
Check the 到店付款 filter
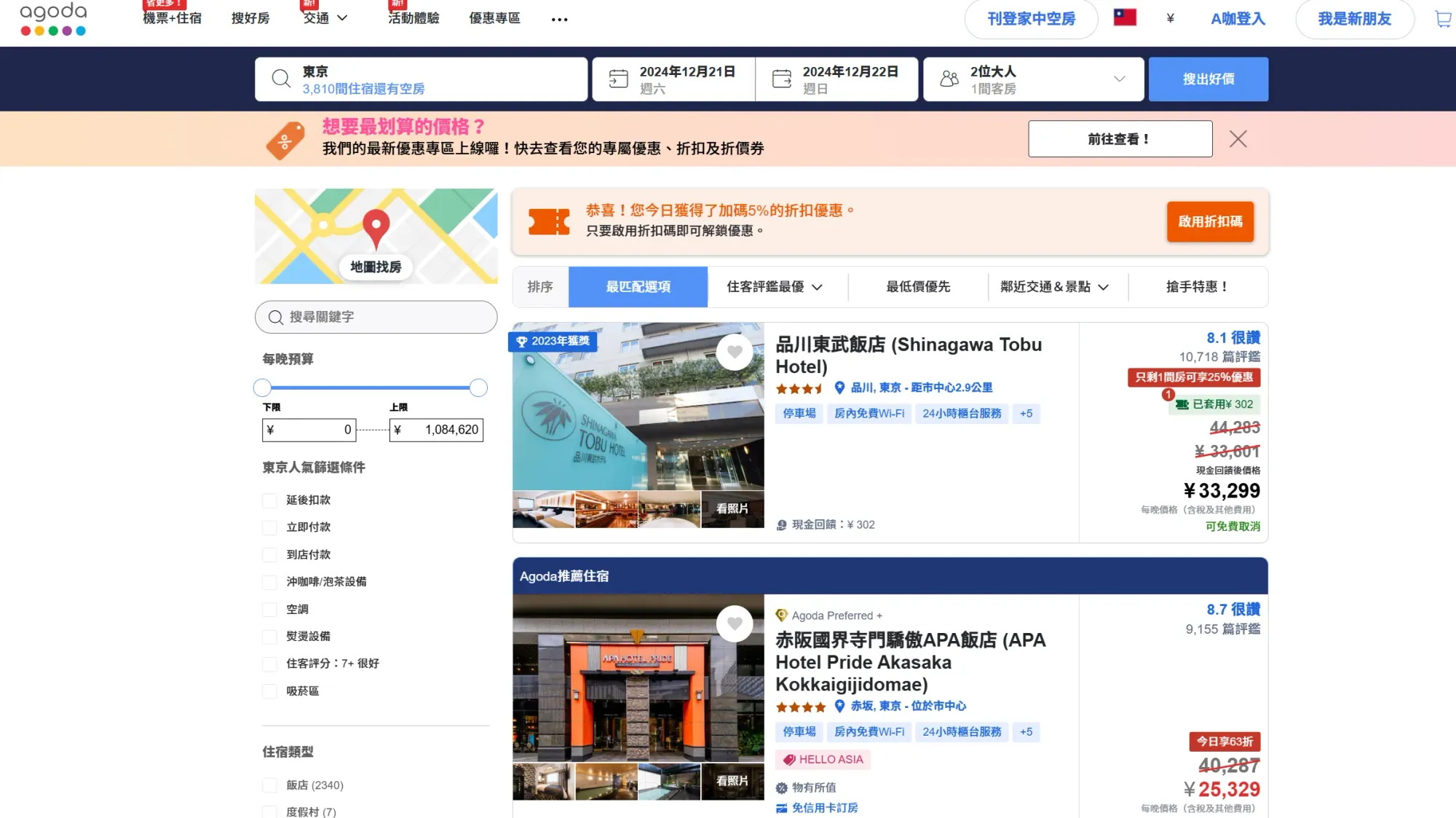269,555
